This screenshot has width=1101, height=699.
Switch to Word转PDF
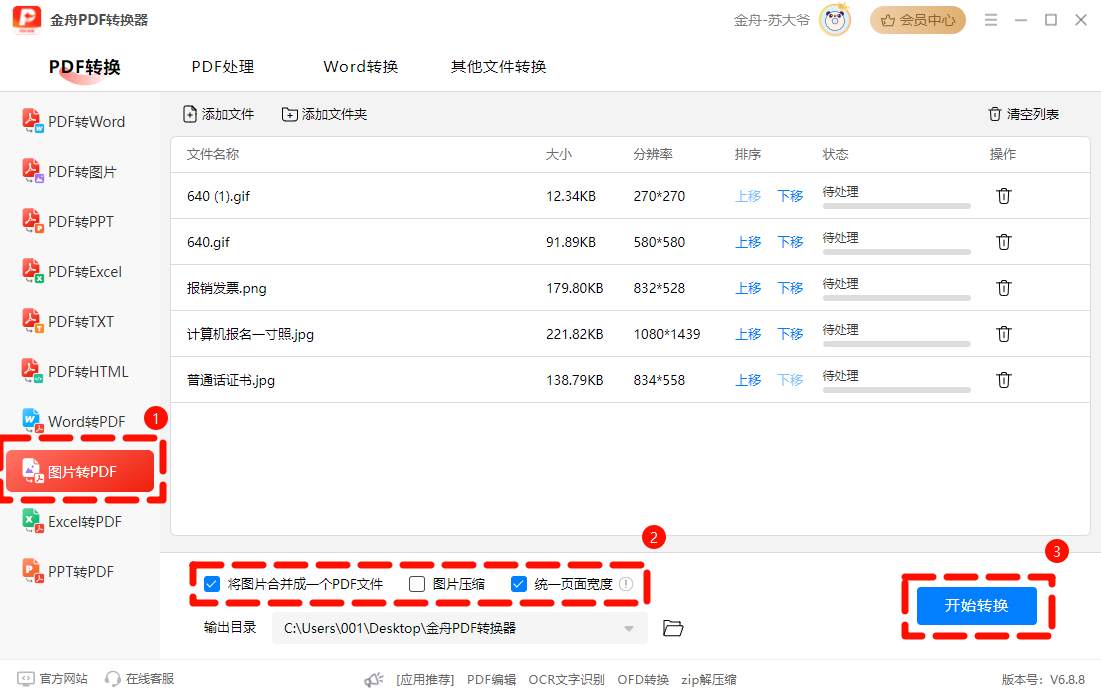74,422
